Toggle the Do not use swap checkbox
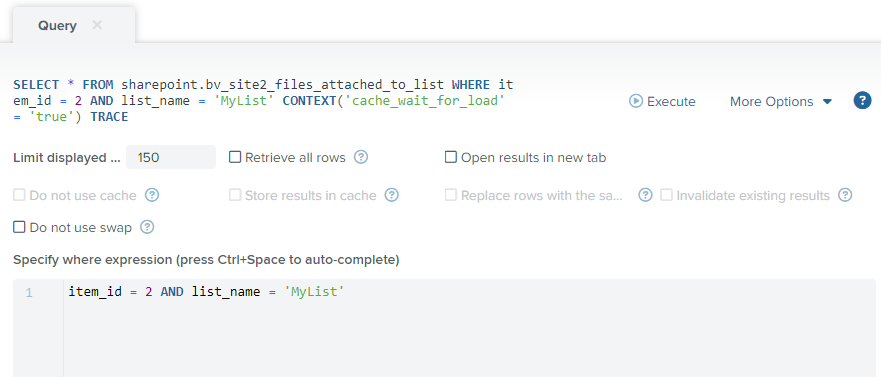881x377 pixels. [19, 227]
